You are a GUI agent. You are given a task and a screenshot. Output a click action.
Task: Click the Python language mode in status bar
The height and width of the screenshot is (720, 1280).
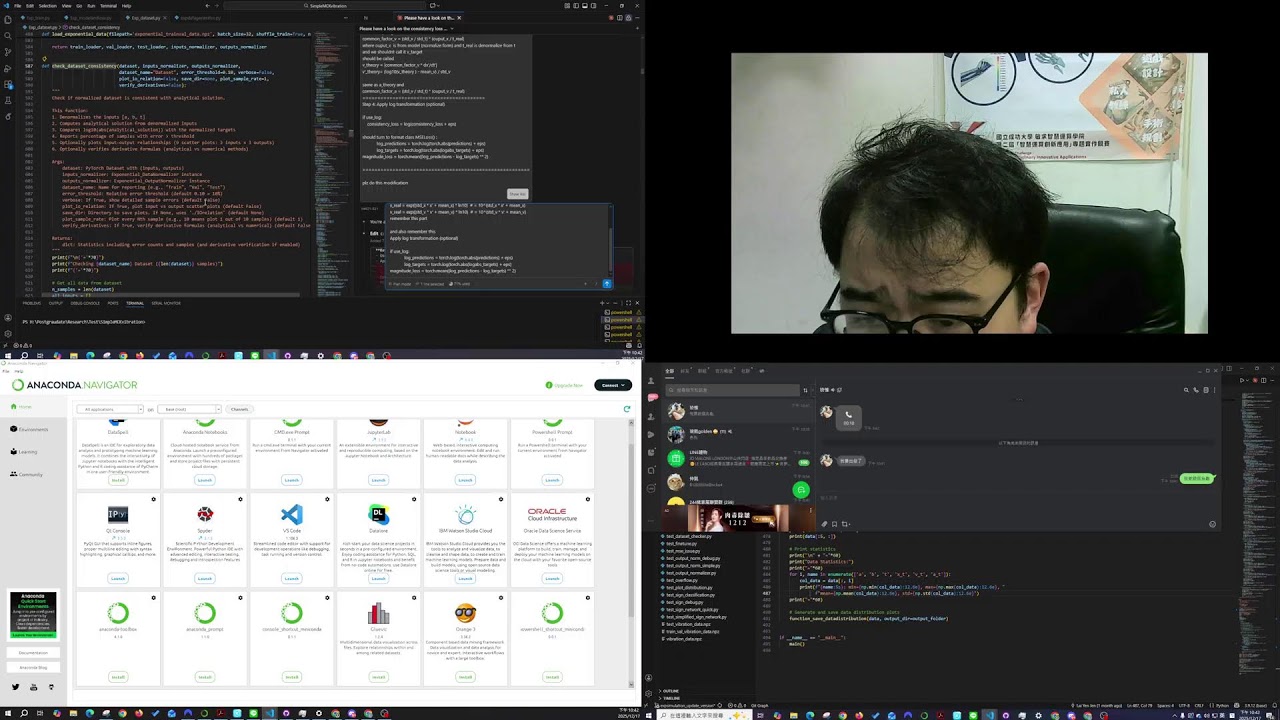(1222, 706)
